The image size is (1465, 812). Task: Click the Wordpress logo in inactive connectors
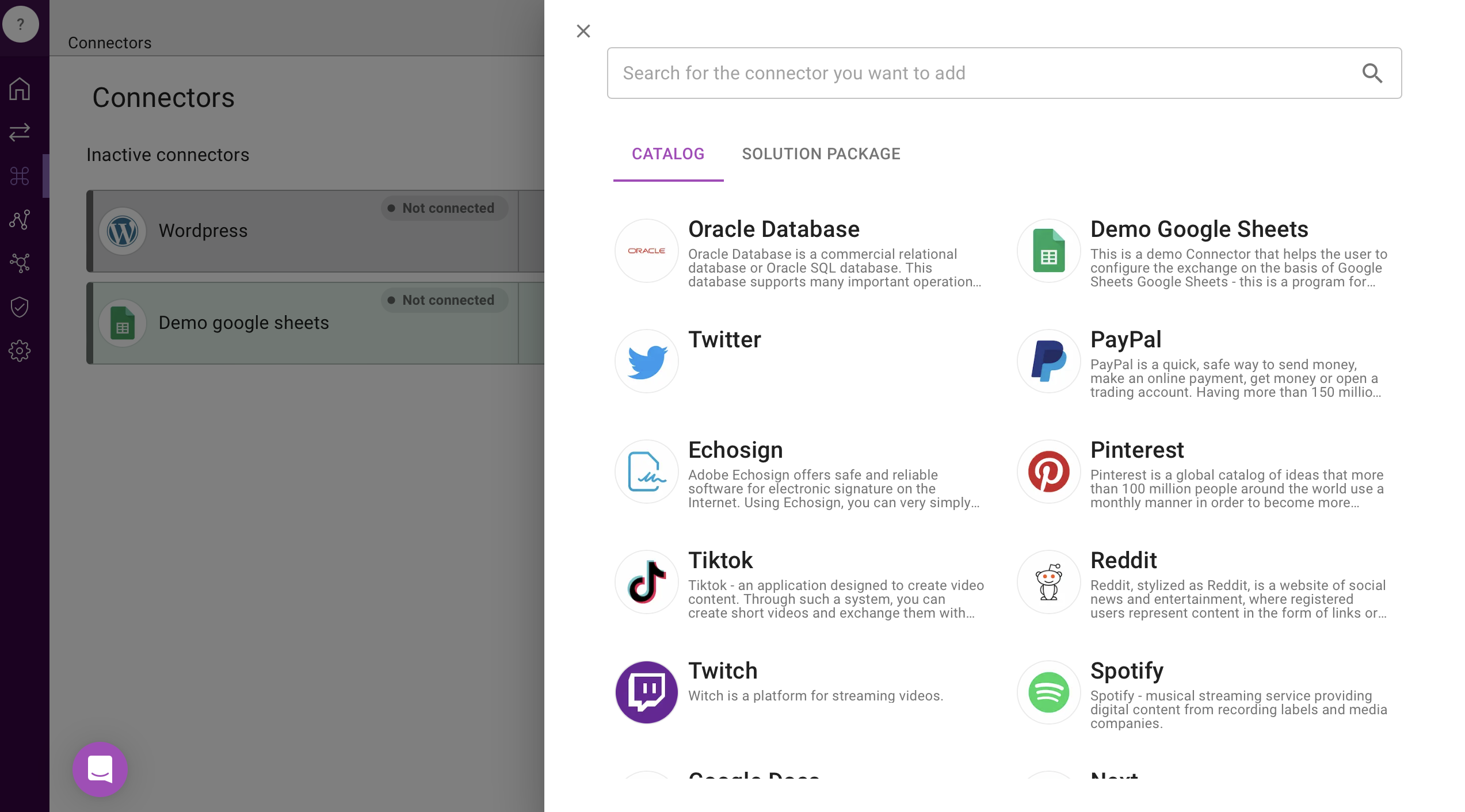[x=123, y=231]
